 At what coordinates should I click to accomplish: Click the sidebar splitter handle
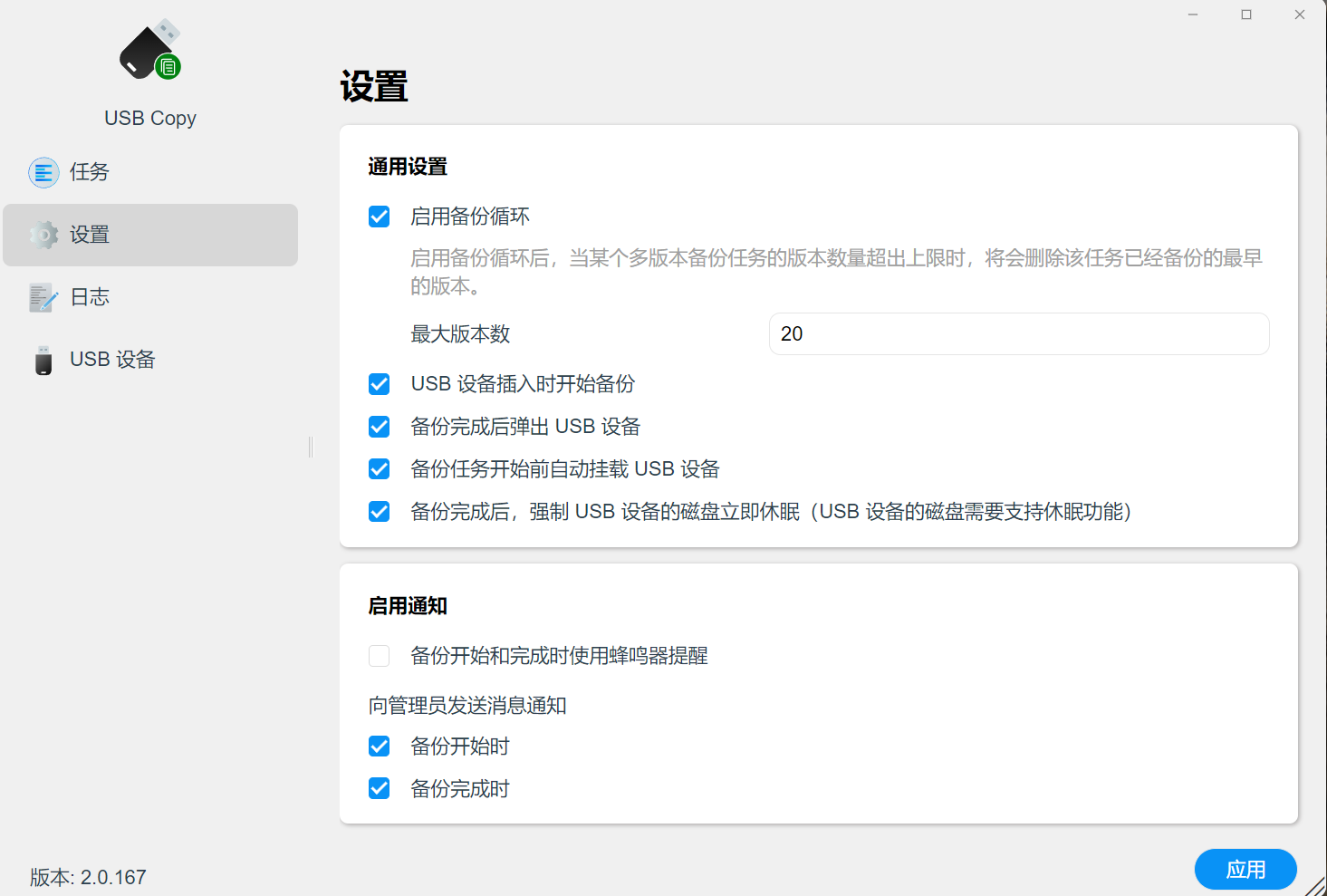311,447
